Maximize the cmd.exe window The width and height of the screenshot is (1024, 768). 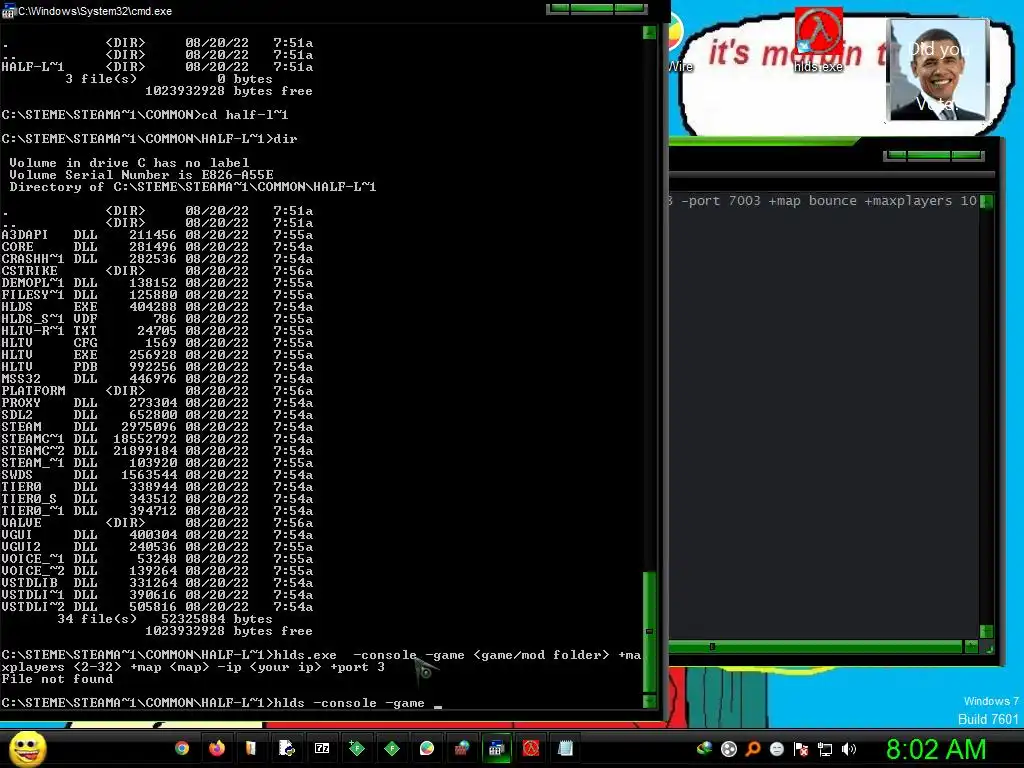(x=592, y=8)
